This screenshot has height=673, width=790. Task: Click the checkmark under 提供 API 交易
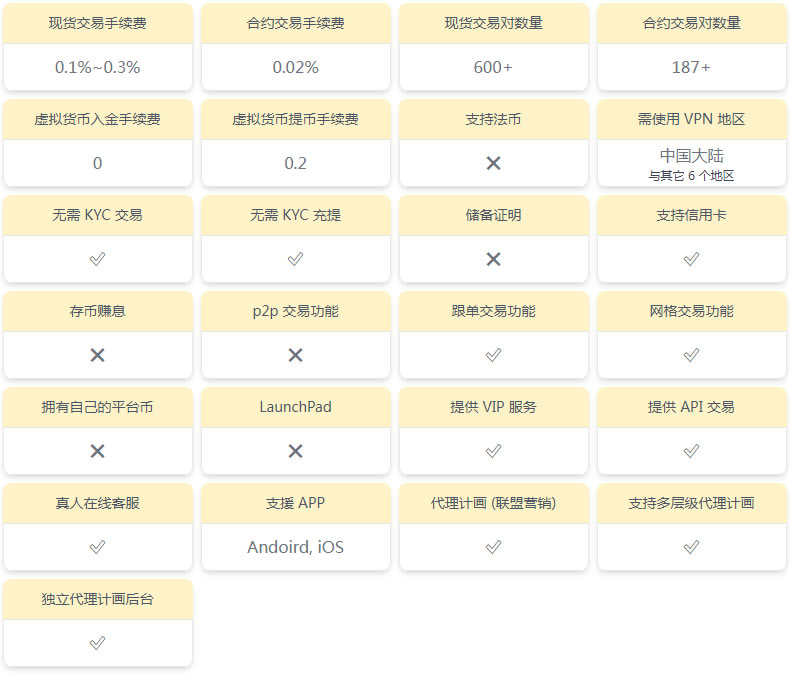[x=691, y=451]
